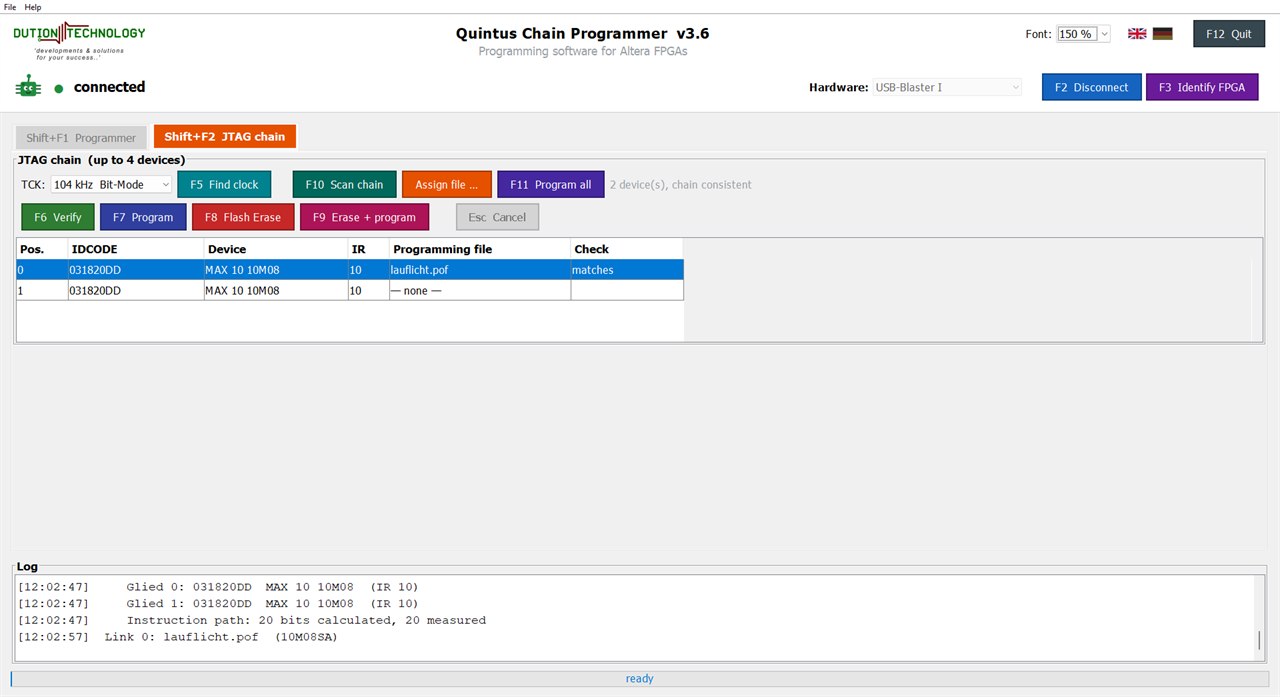Click F3 Identify FPGA button

tap(1202, 87)
